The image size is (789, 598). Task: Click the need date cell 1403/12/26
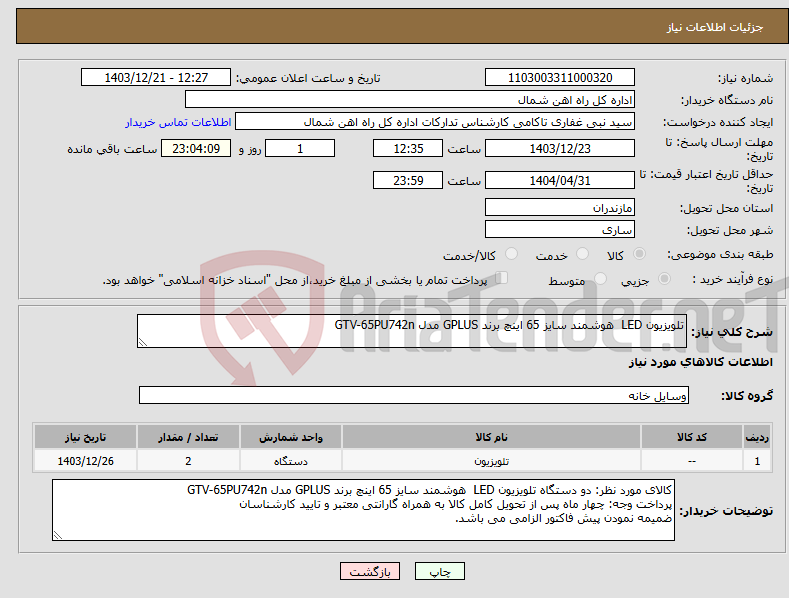point(85,461)
